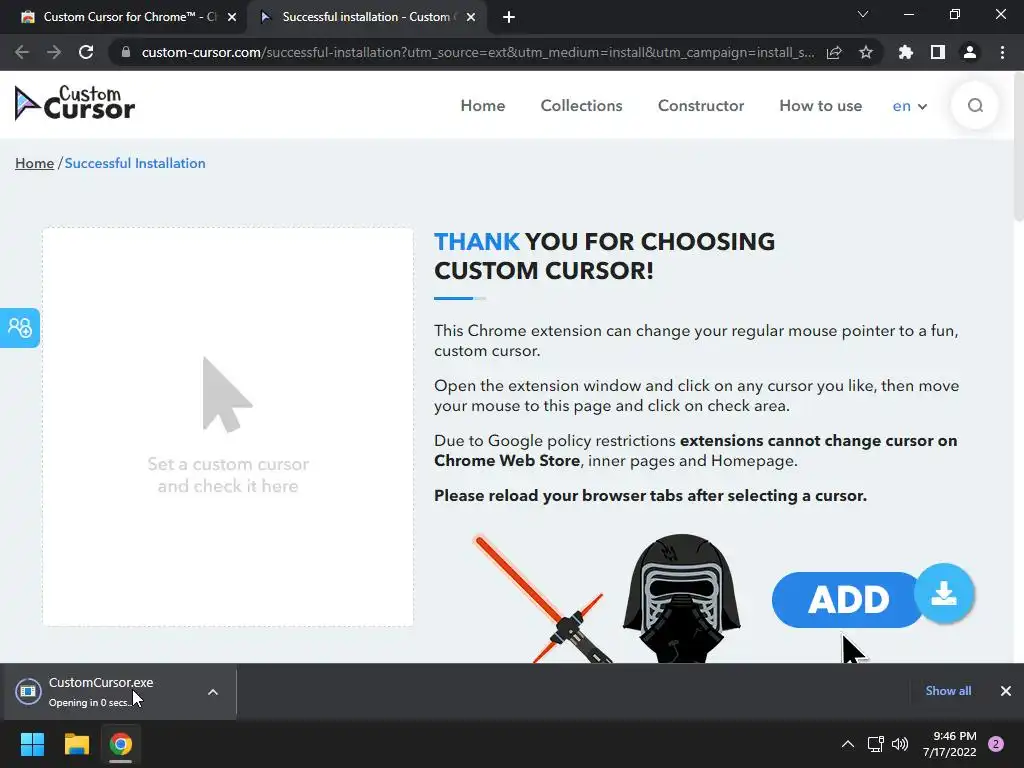The width and height of the screenshot is (1024, 768).
Task: Click the cursor check area
Action: (x=228, y=426)
